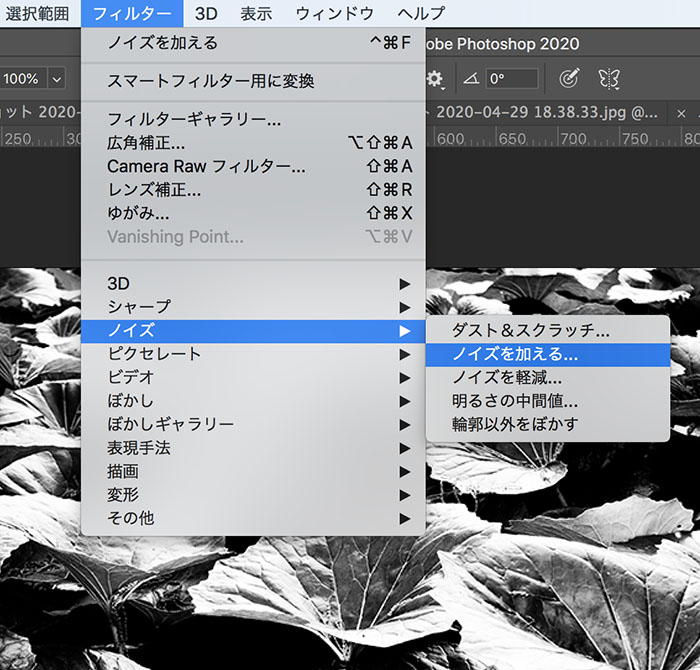Select ノイズを軽減... from submenu
The height and width of the screenshot is (670, 700).
507,378
